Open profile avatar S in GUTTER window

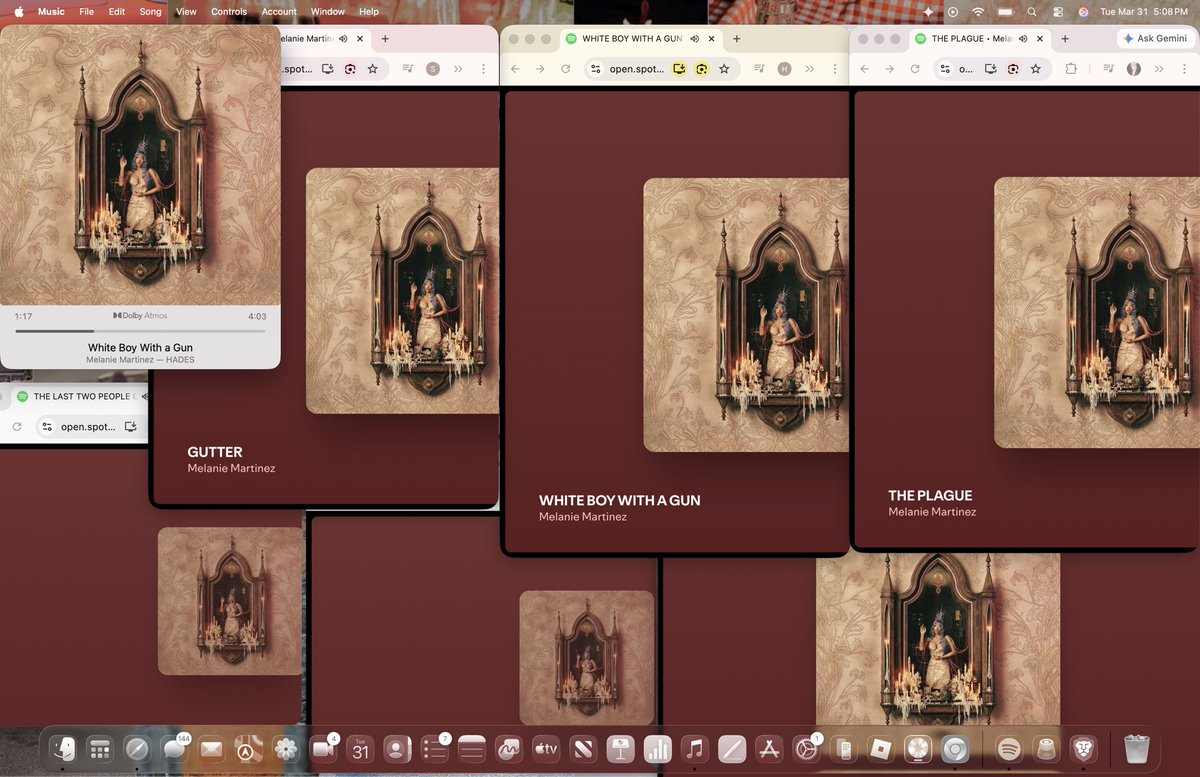433,69
